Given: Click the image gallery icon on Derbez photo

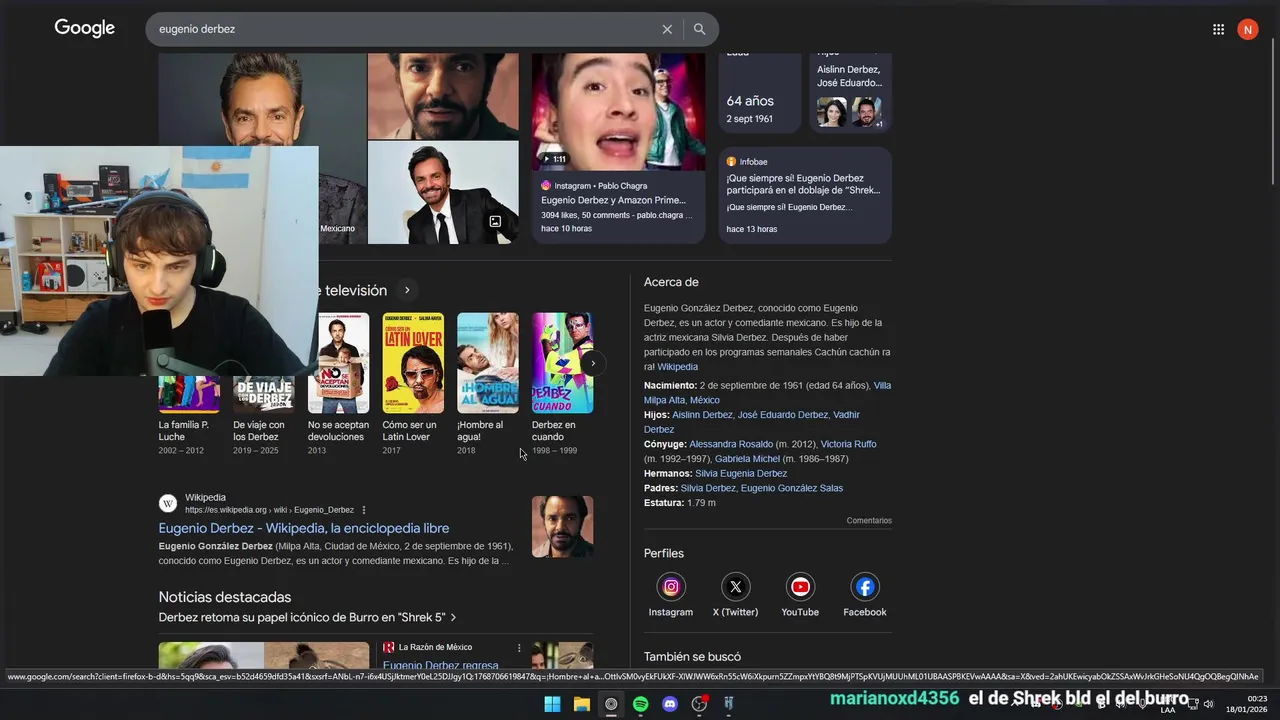Looking at the screenshot, I should [x=495, y=221].
